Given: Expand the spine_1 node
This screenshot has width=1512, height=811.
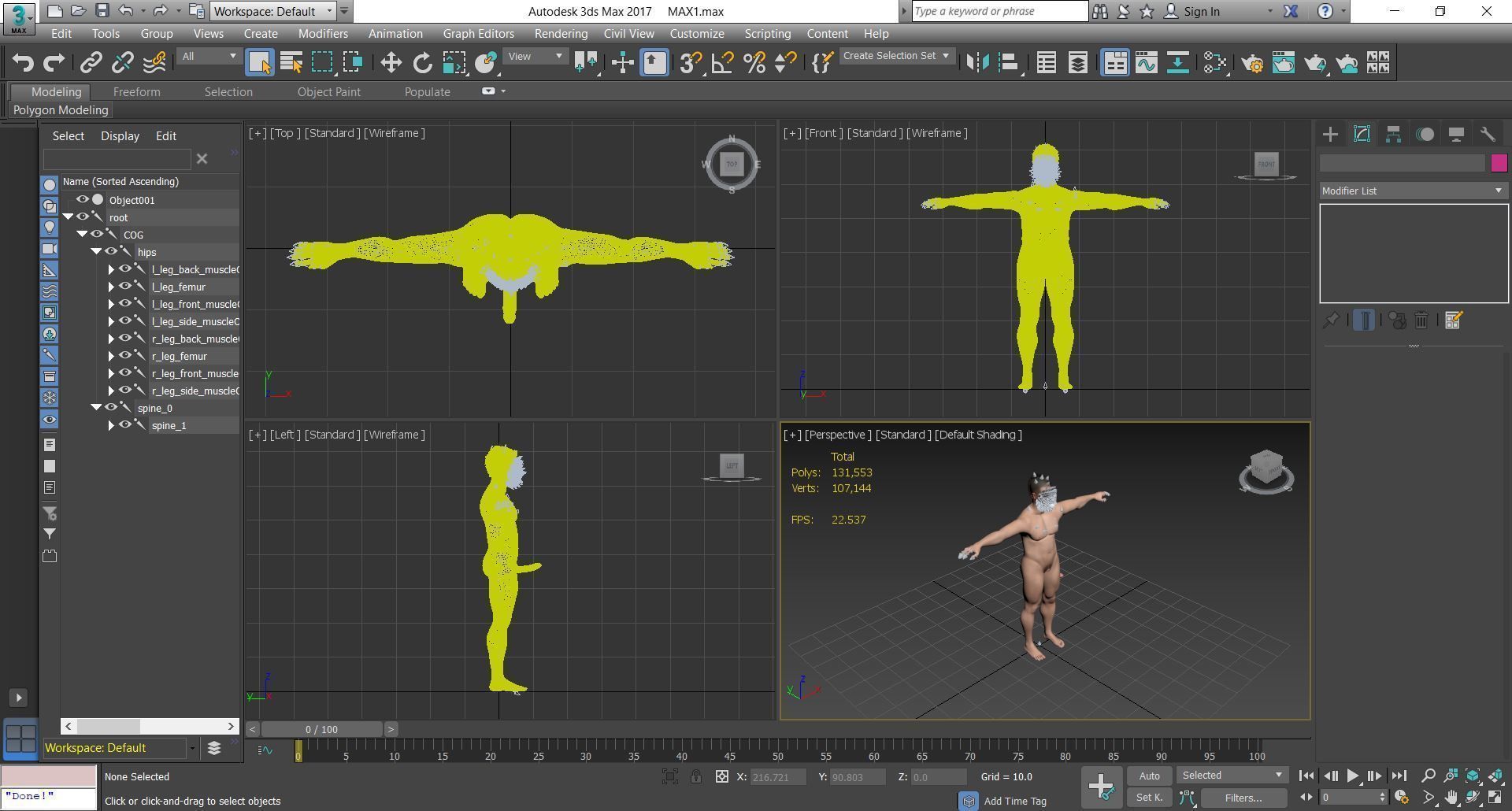Looking at the screenshot, I should click(x=111, y=425).
